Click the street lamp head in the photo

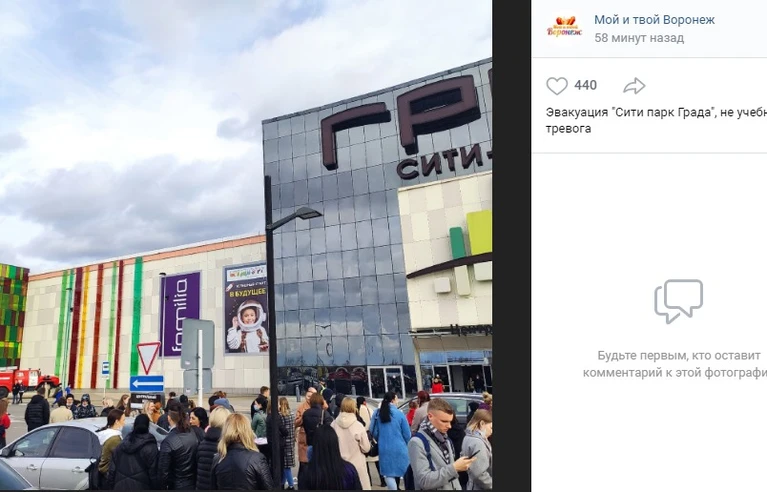coord(303,214)
